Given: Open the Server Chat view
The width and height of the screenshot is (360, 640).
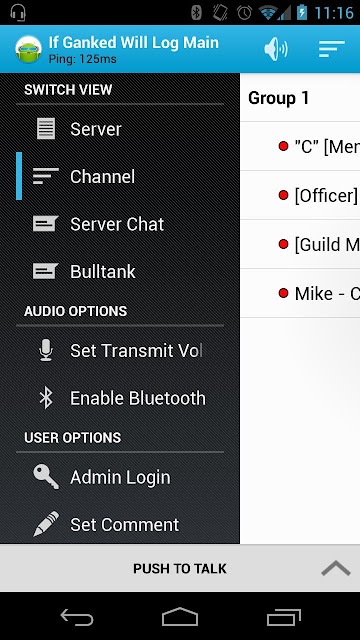Looking at the screenshot, I should 120,224.
